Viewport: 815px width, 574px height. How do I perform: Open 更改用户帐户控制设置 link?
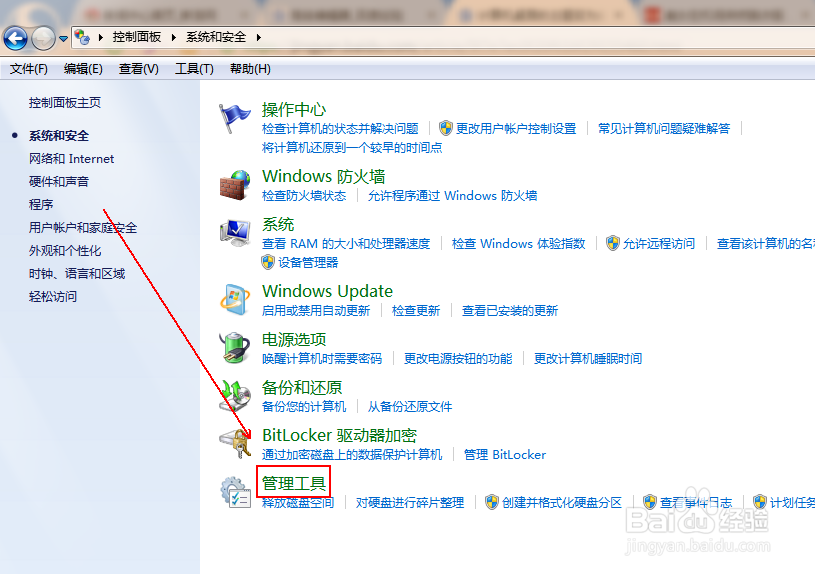point(516,128)
